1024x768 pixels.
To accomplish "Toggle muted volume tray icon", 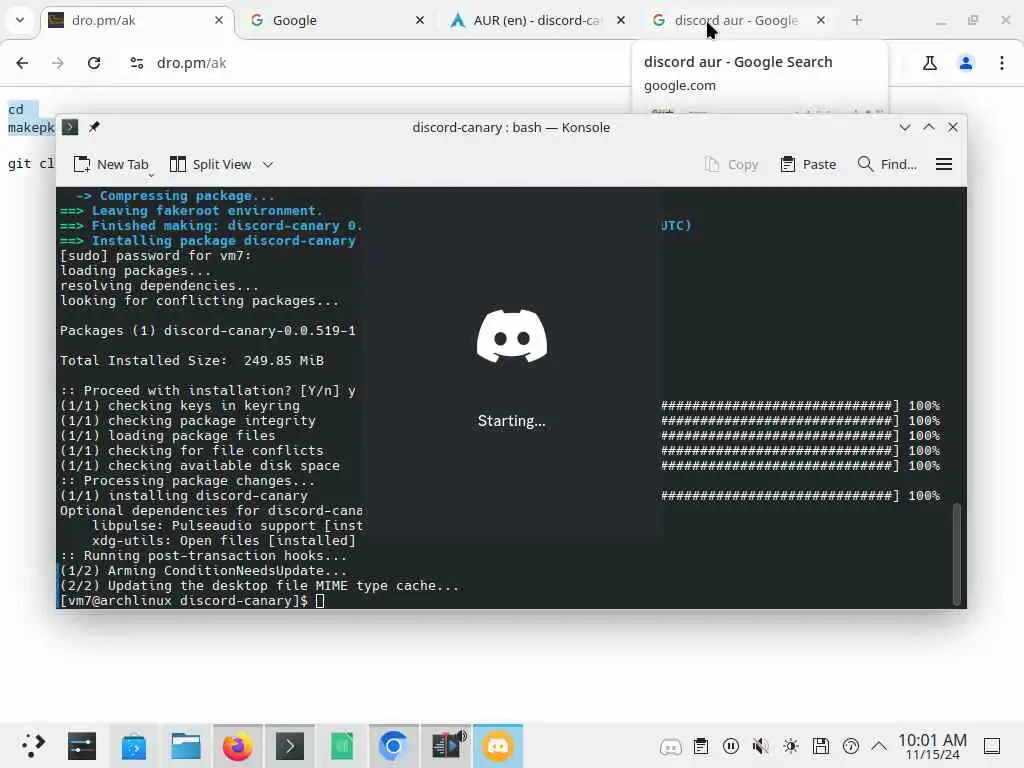I will (760, 746).
